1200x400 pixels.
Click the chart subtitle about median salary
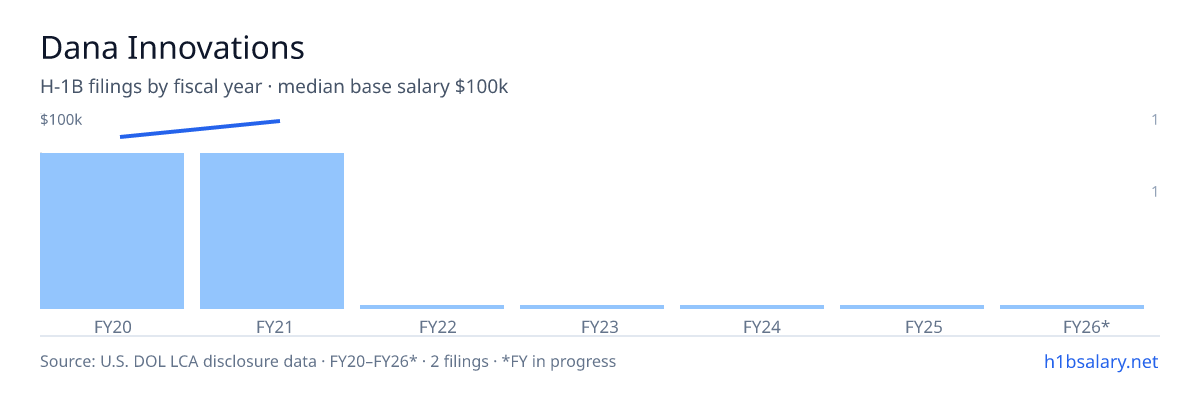pos(274,87)
